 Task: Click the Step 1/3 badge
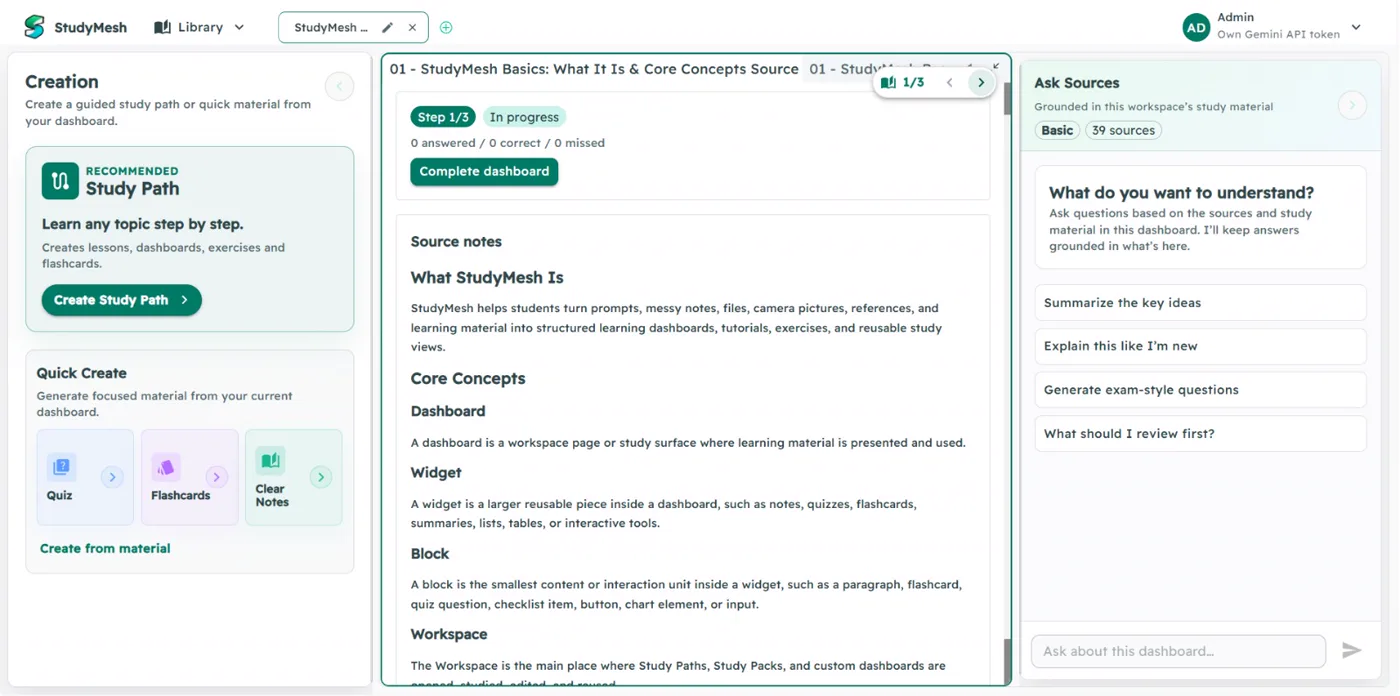click(x=443, y=117)
